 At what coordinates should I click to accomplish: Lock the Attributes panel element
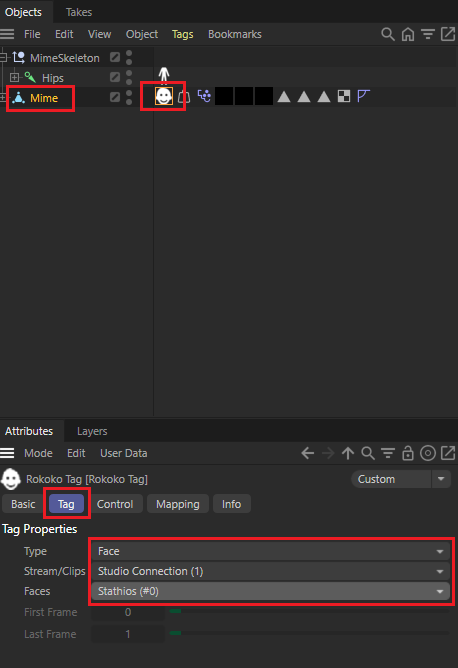pyautogui.click(x=408, y=453)
